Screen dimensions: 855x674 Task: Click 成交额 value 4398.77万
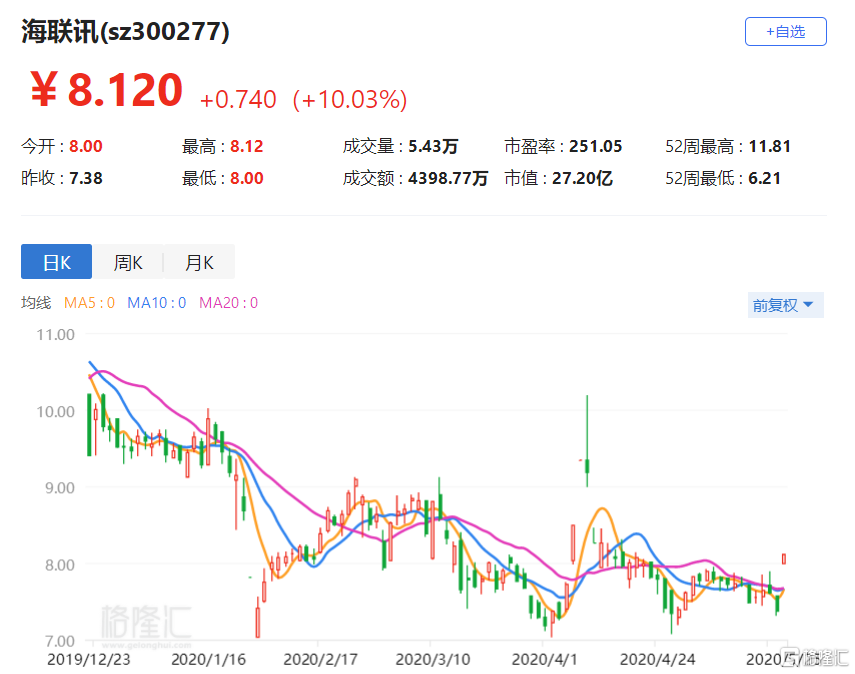click(448, 178)
